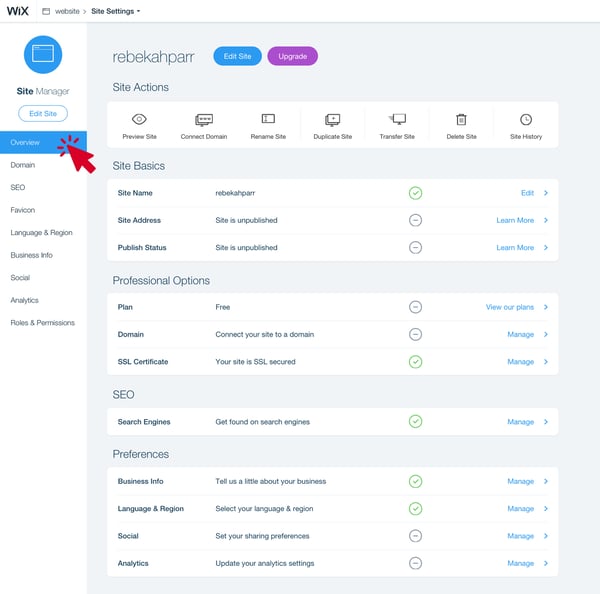Click the website breadcrumb link
600x594 pixels.
[67, 11]
